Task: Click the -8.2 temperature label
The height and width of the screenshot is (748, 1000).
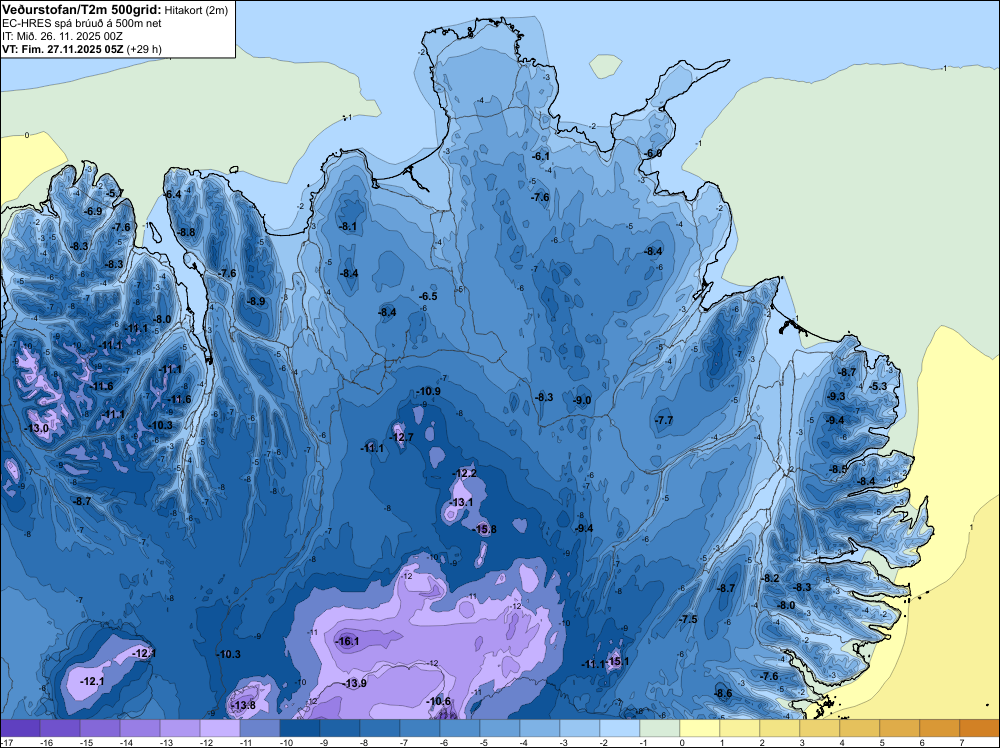Action: pyautogui.click(x=770, y=578)
